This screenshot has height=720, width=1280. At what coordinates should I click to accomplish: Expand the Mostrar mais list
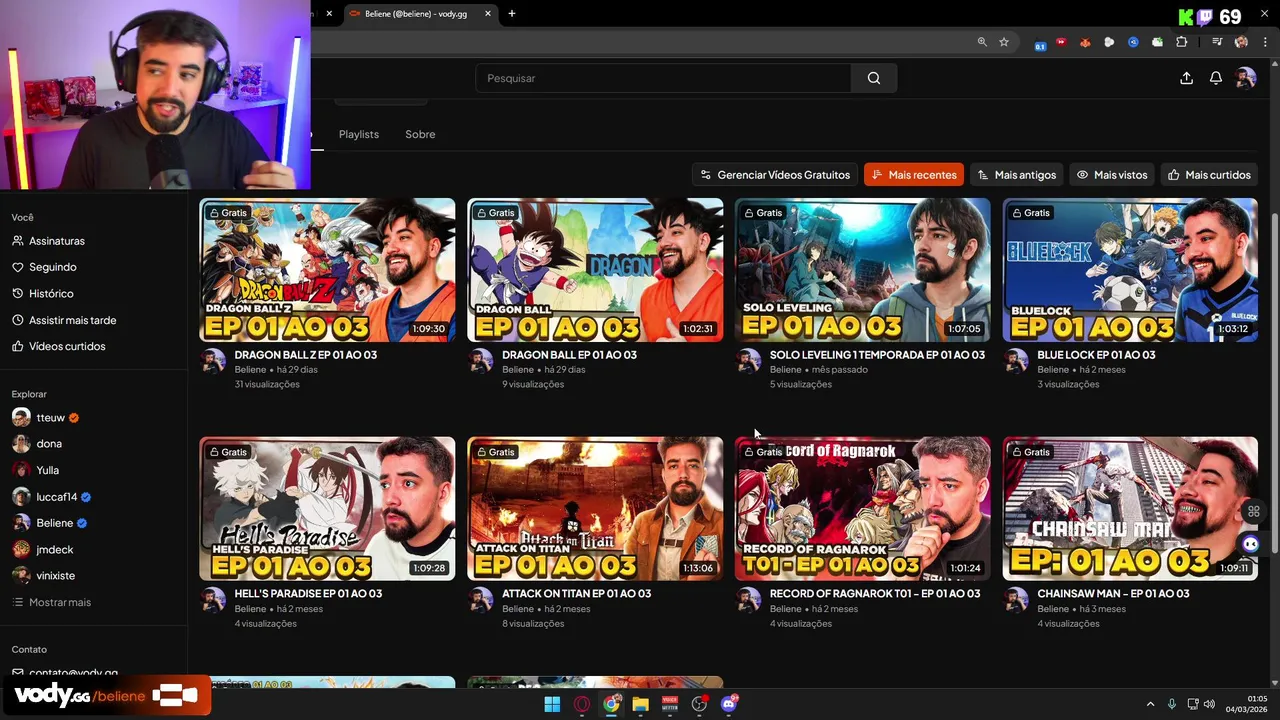point(52,602)
